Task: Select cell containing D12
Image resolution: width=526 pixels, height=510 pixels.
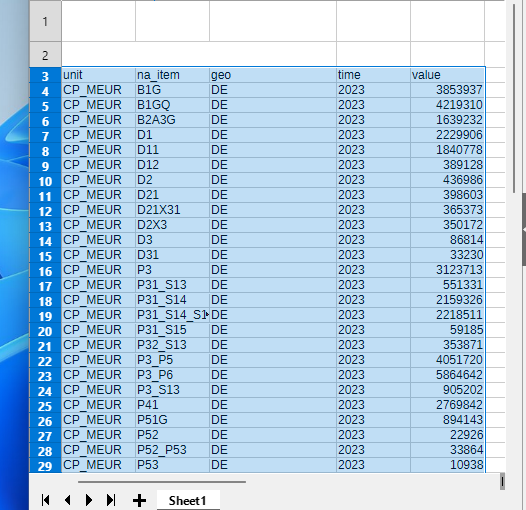Action: pos(172,165)
